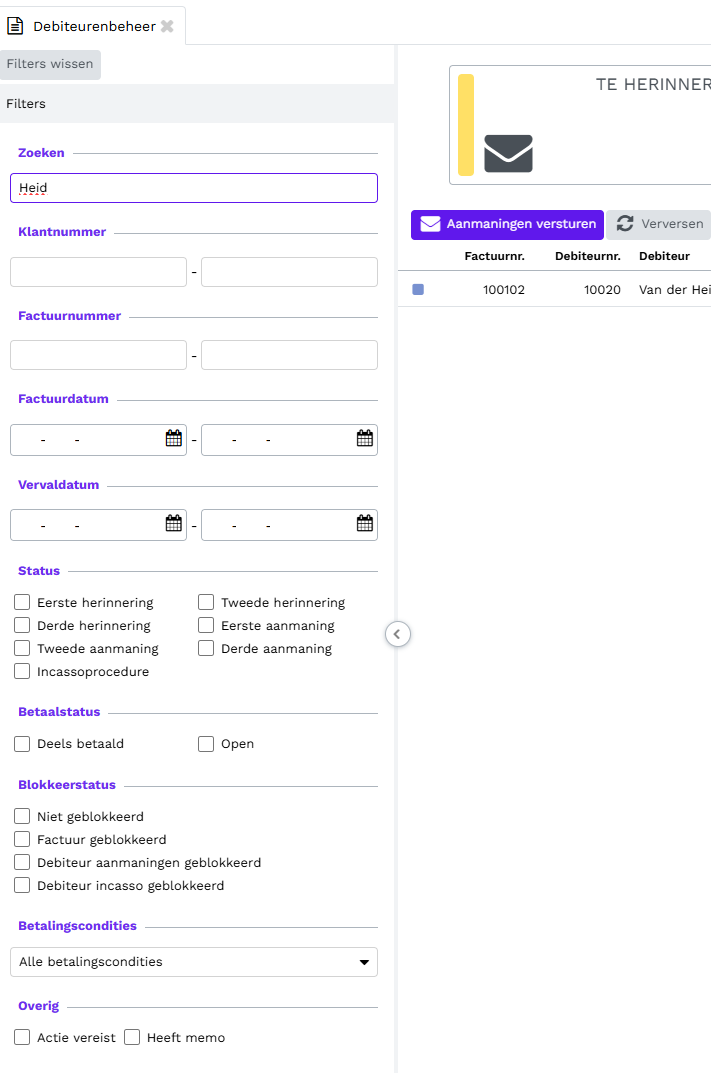Click the document icon in Debiteurenbeheer tab
This screenshot has width=711, height=1073.
(x=15, y=26)
